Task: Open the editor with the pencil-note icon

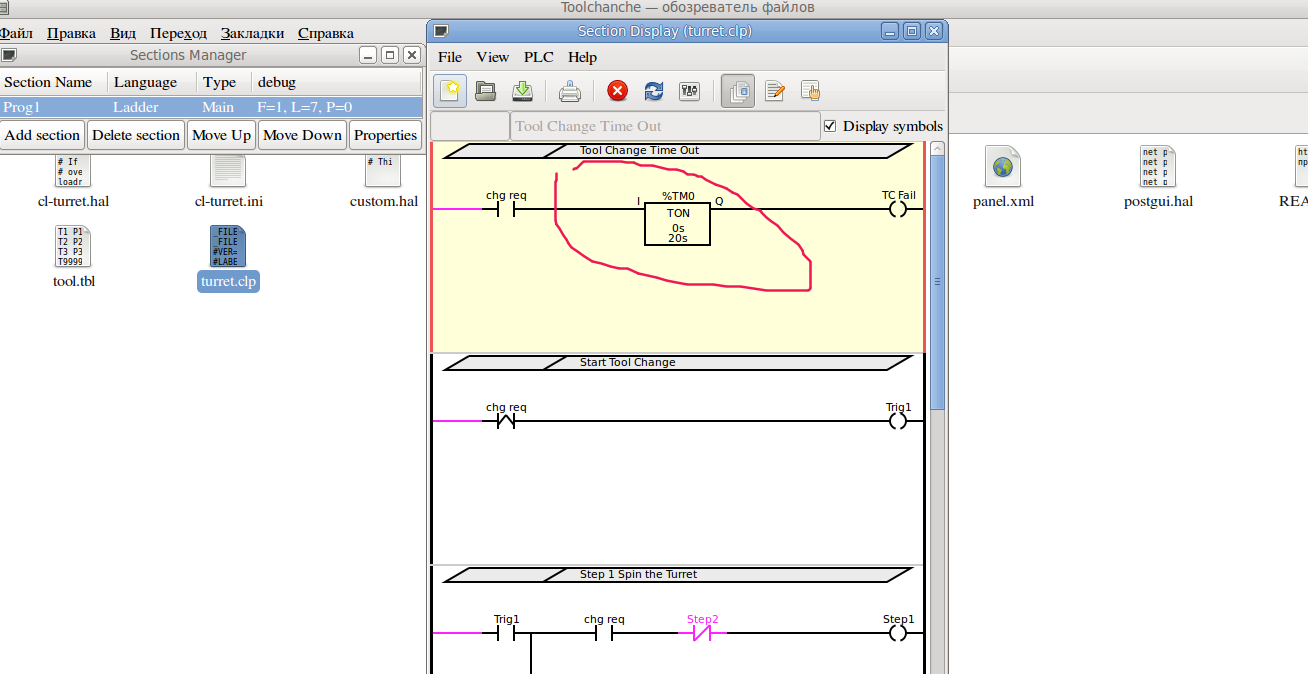Action: click(774, 92)
